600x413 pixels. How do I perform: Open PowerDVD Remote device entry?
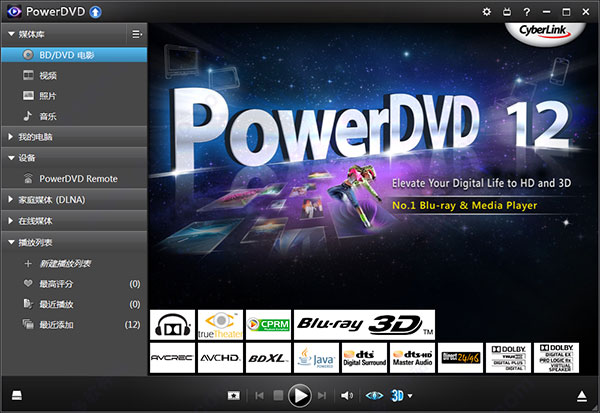[x=78, y=179]
